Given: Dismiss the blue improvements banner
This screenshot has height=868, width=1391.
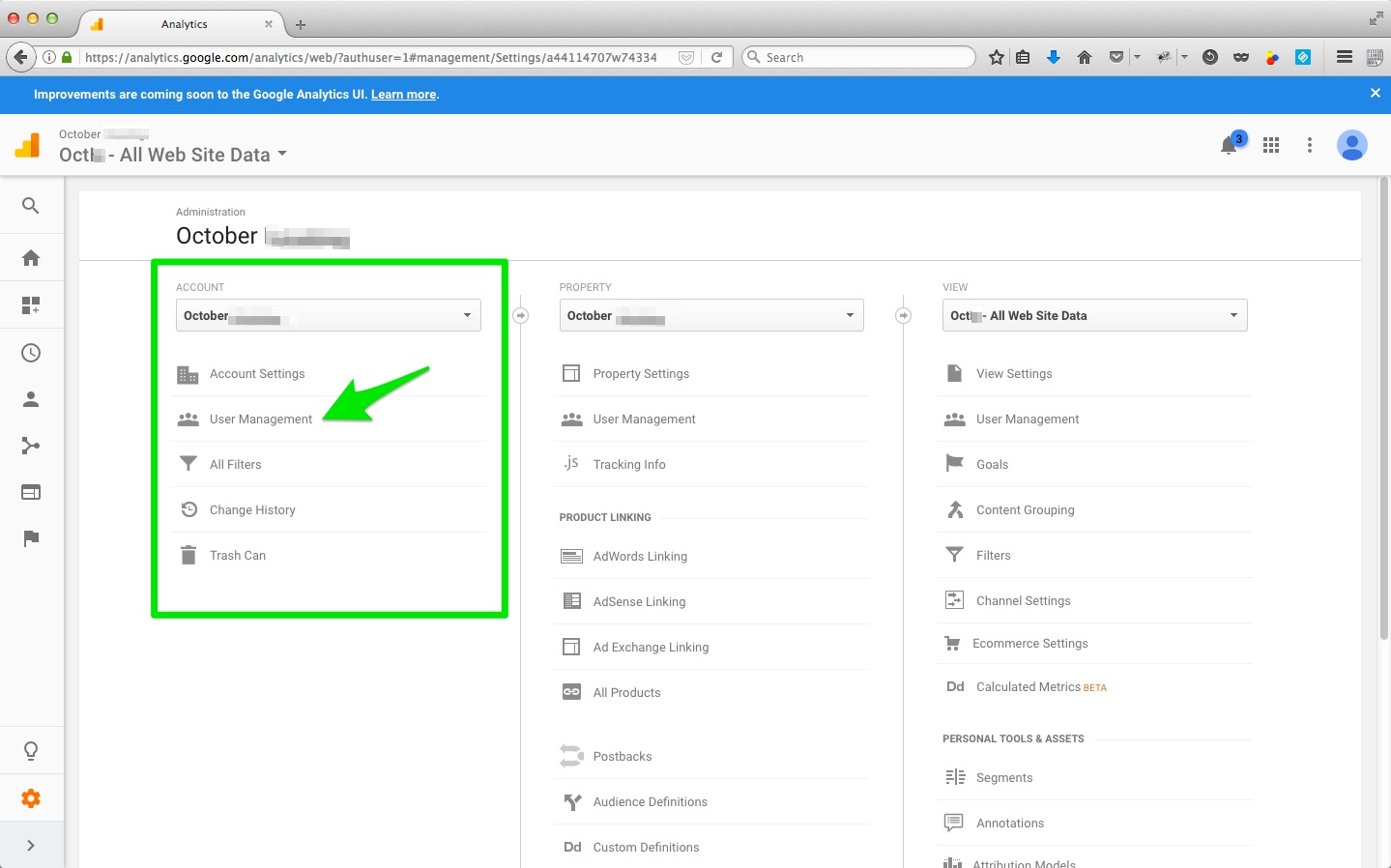Looking at the screenshot, I should [1376, 93].
